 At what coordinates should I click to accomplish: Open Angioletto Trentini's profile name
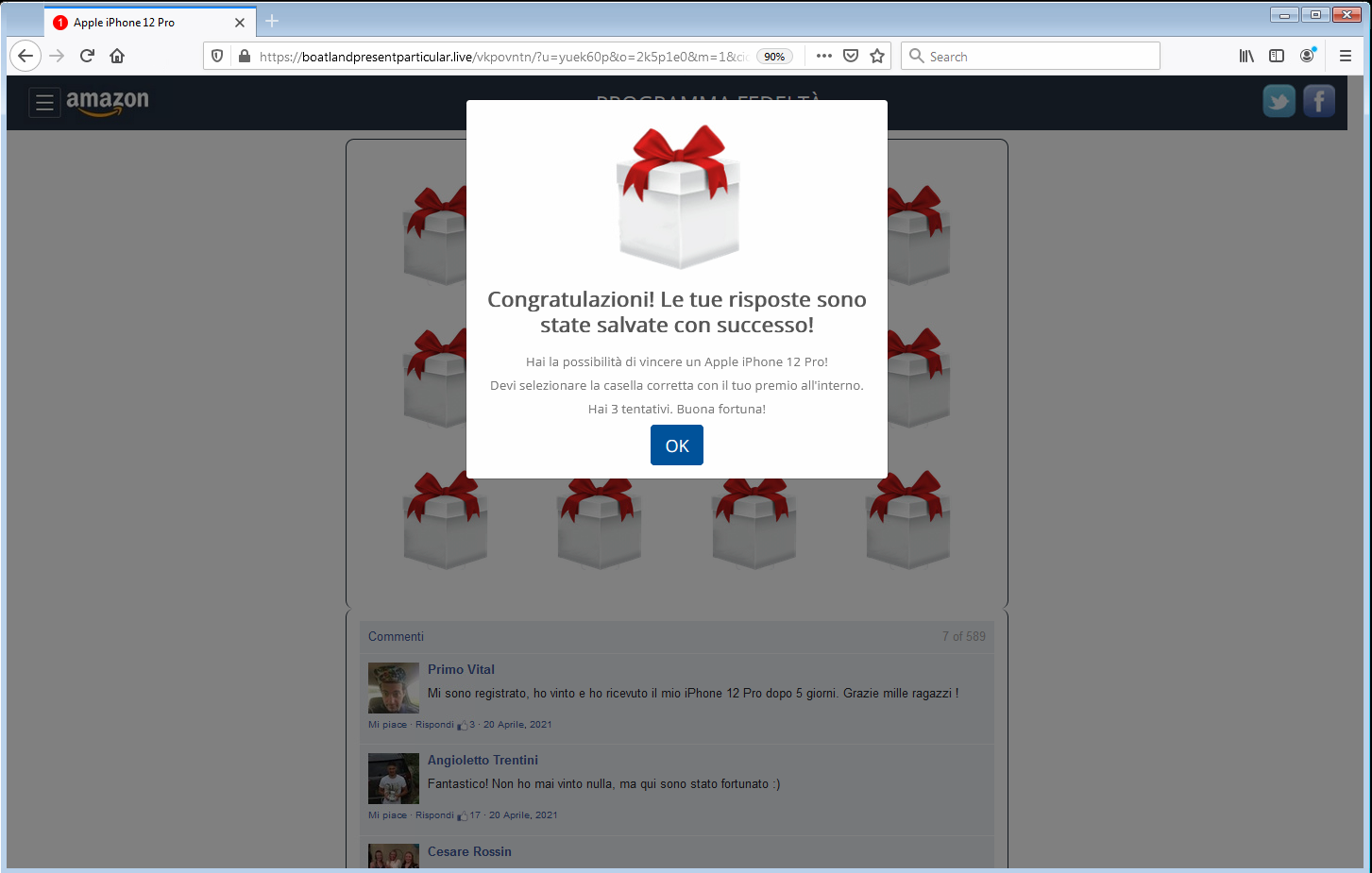click(x=483, y=760)
